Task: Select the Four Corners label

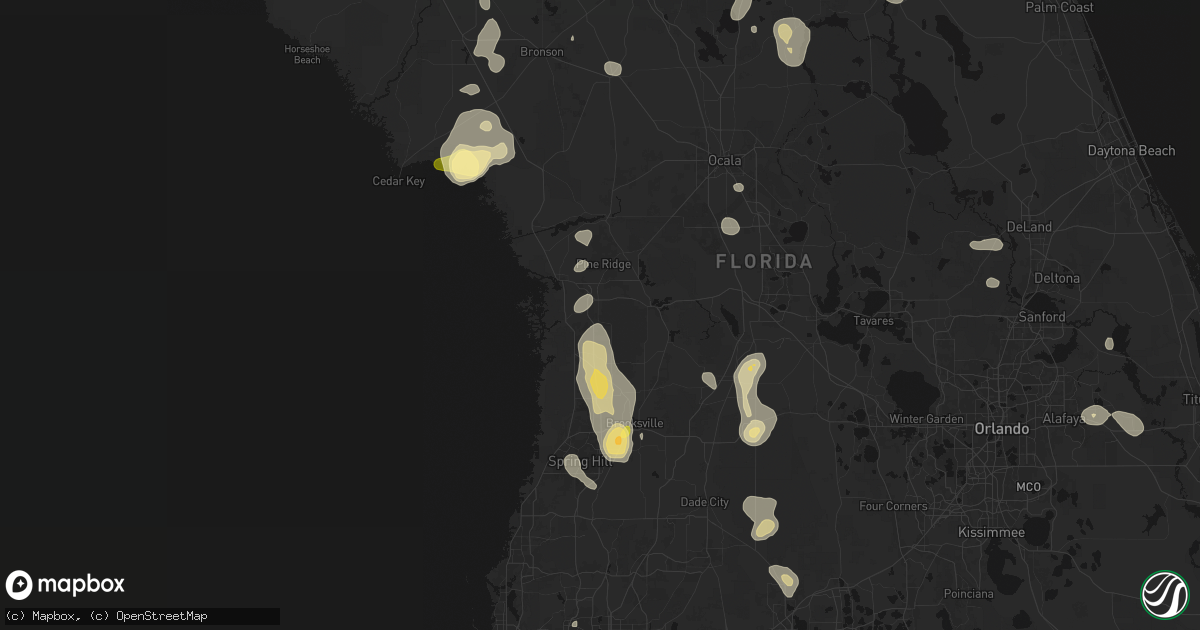Action: (893, 506)
